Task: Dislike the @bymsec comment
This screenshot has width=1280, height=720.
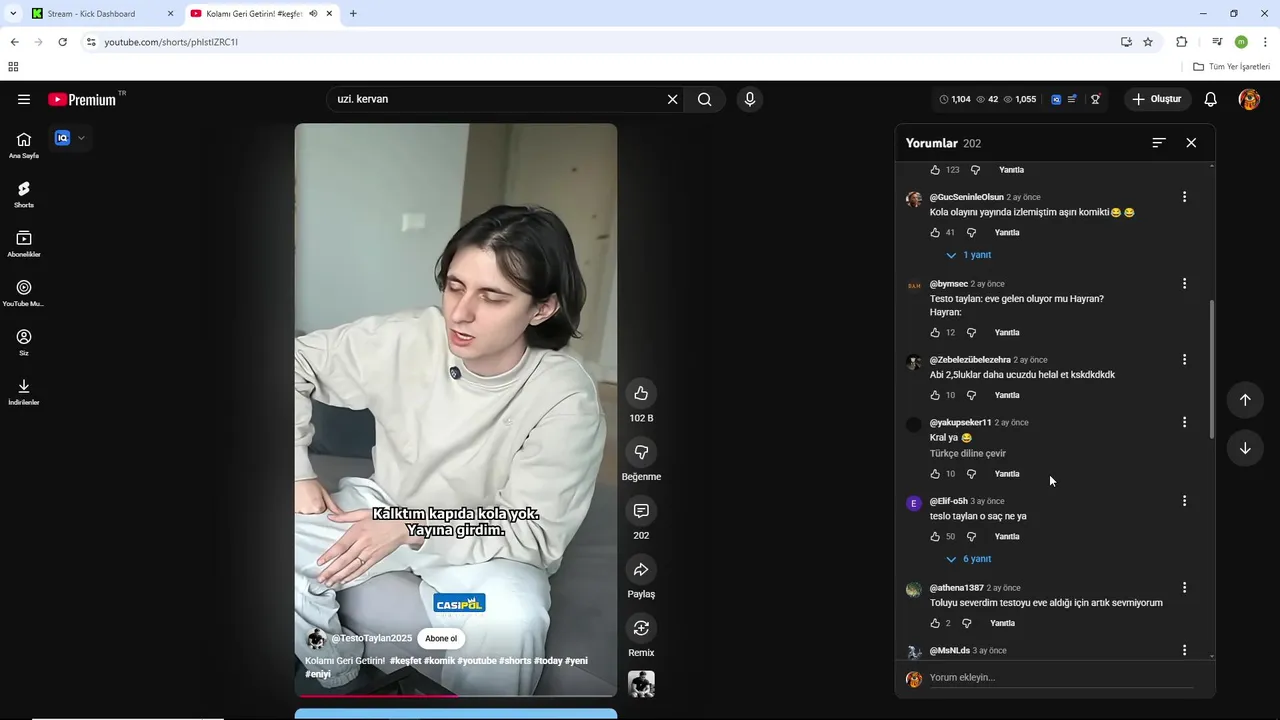Action: pyautogui.click(x=971, y=333)
